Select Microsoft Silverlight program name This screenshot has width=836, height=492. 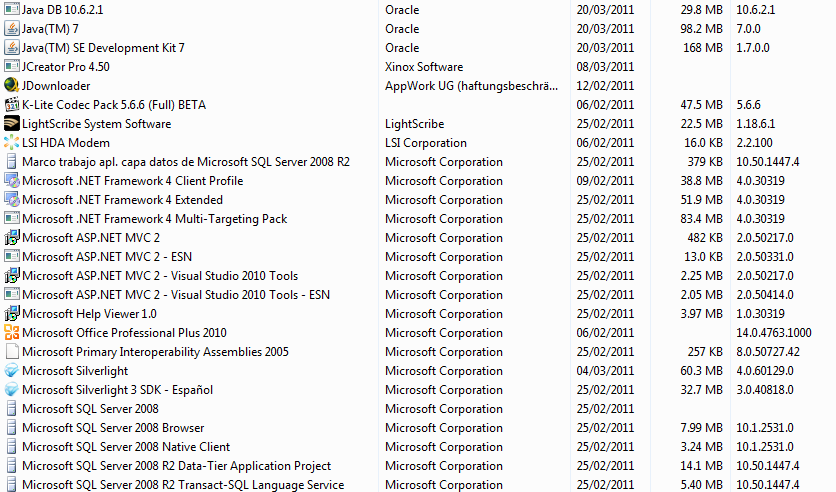(x=75, y=371)
